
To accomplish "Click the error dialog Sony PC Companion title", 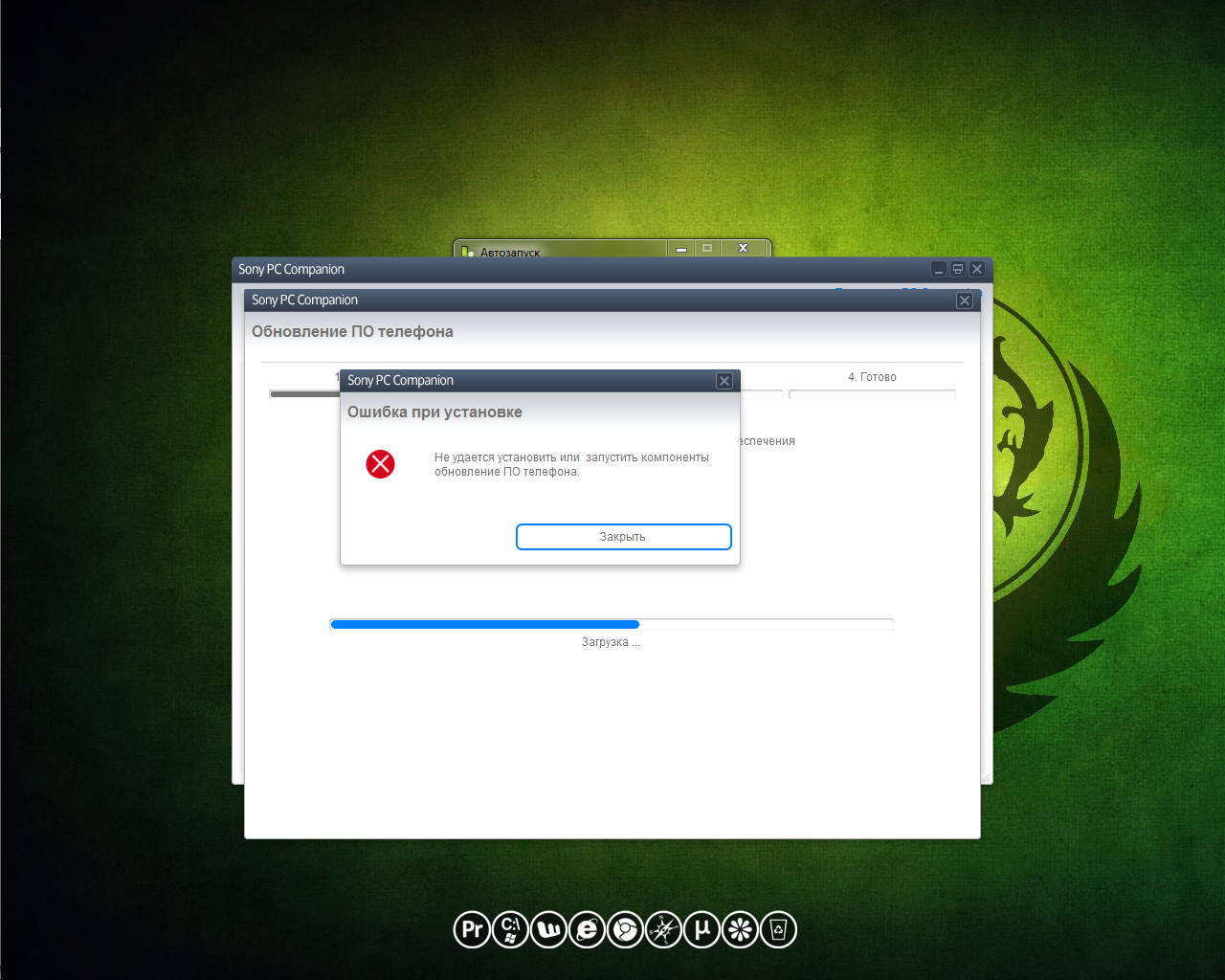I will (400, 381).
